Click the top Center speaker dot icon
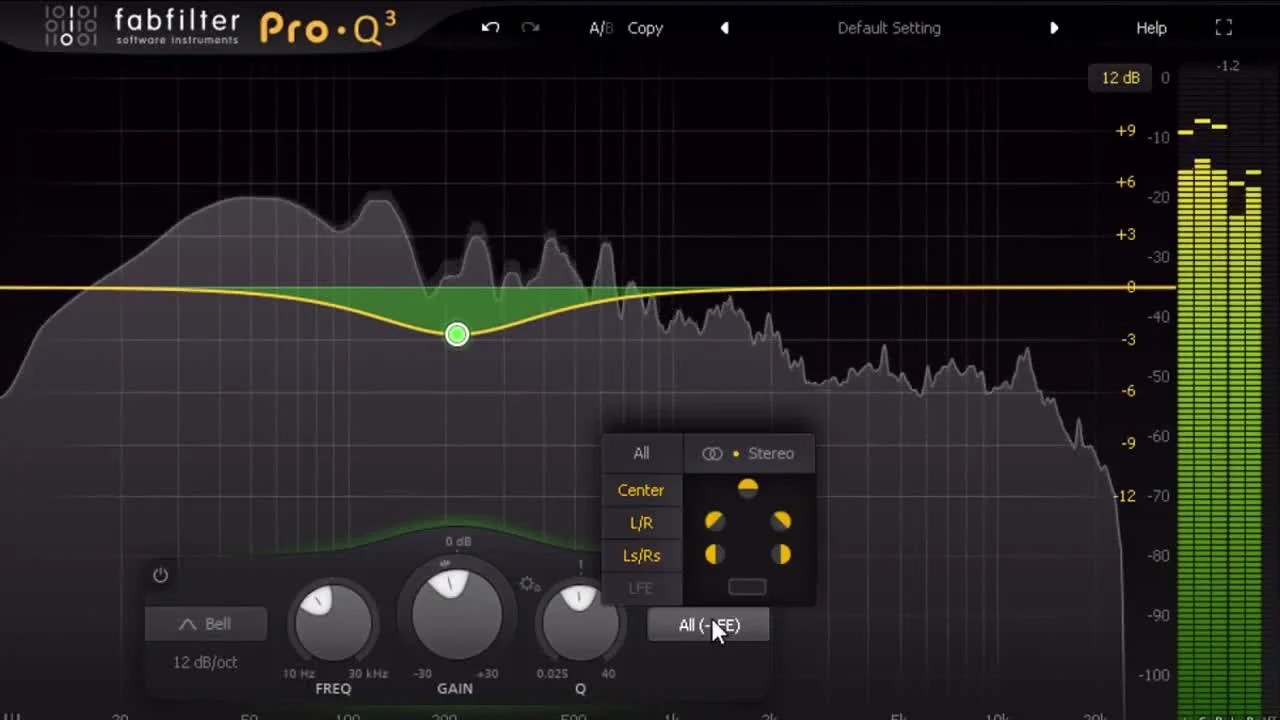 (747, 487)
